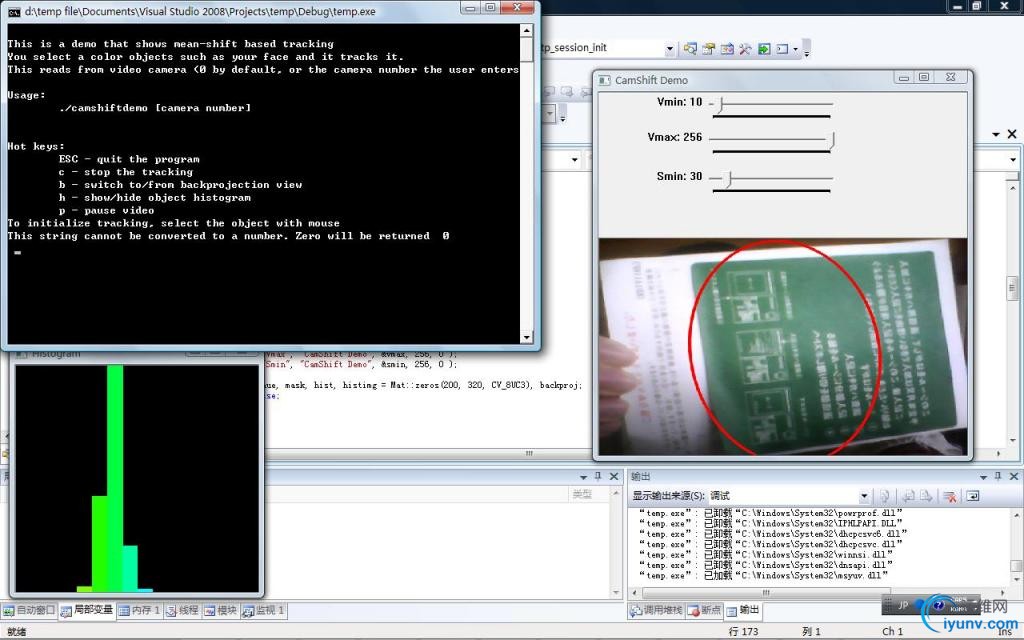Screen dimensions: 1024x640
Task: Clear all output icon with red X
Action: (950, 496)
